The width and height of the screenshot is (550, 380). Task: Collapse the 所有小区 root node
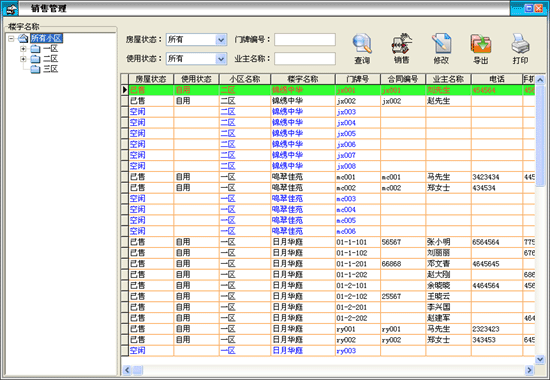pos(12,38)
